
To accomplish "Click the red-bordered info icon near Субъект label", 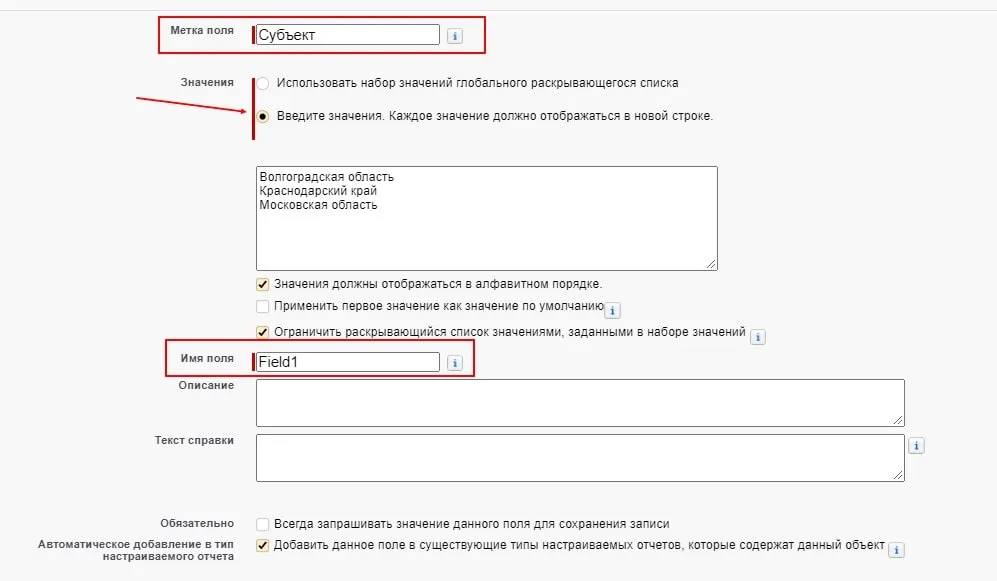I will click(456, 33).
